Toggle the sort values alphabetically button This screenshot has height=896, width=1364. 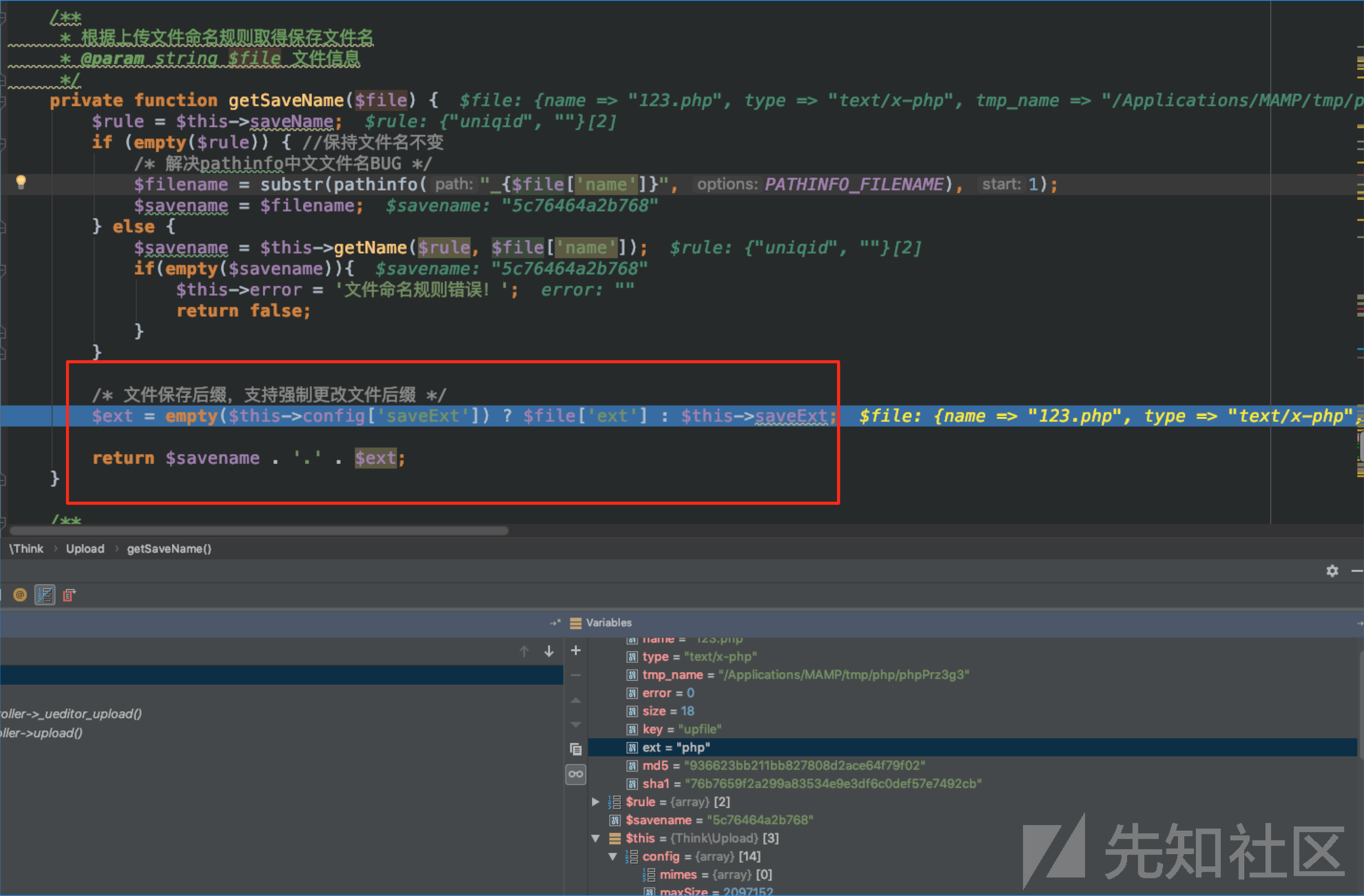[x=44, y=595]
